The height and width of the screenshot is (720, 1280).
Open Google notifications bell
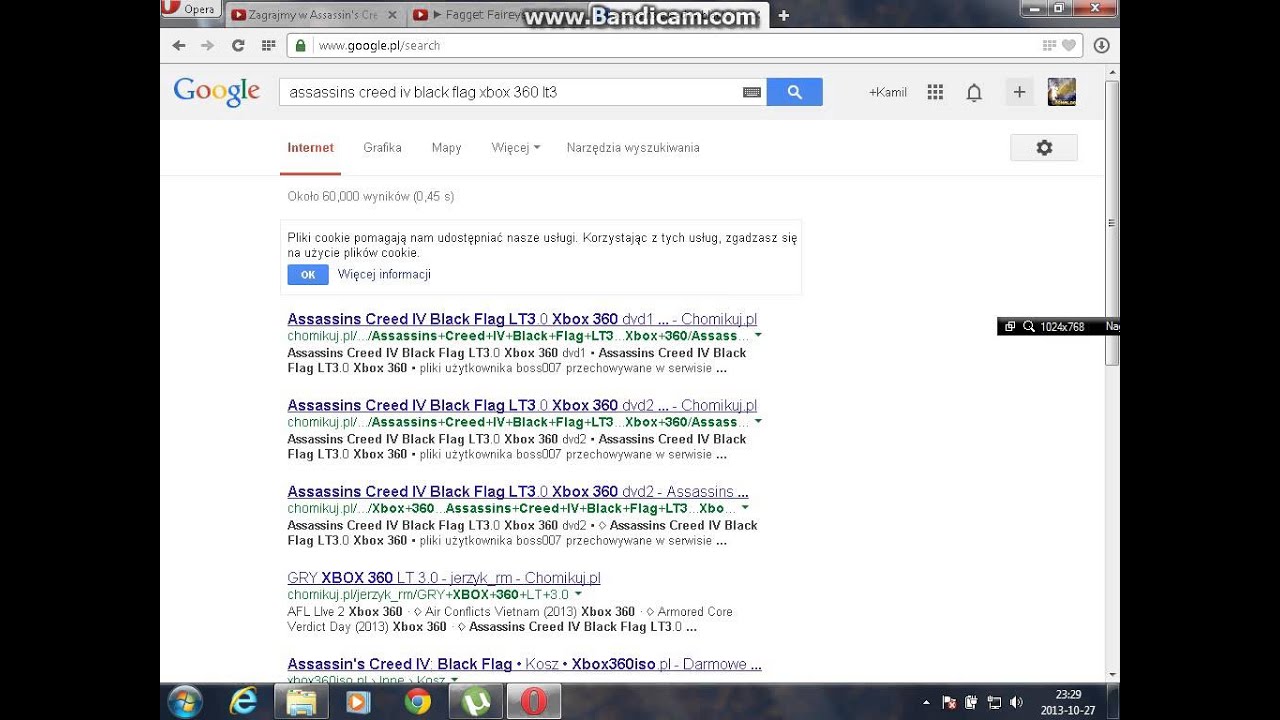tap(974, 92)
